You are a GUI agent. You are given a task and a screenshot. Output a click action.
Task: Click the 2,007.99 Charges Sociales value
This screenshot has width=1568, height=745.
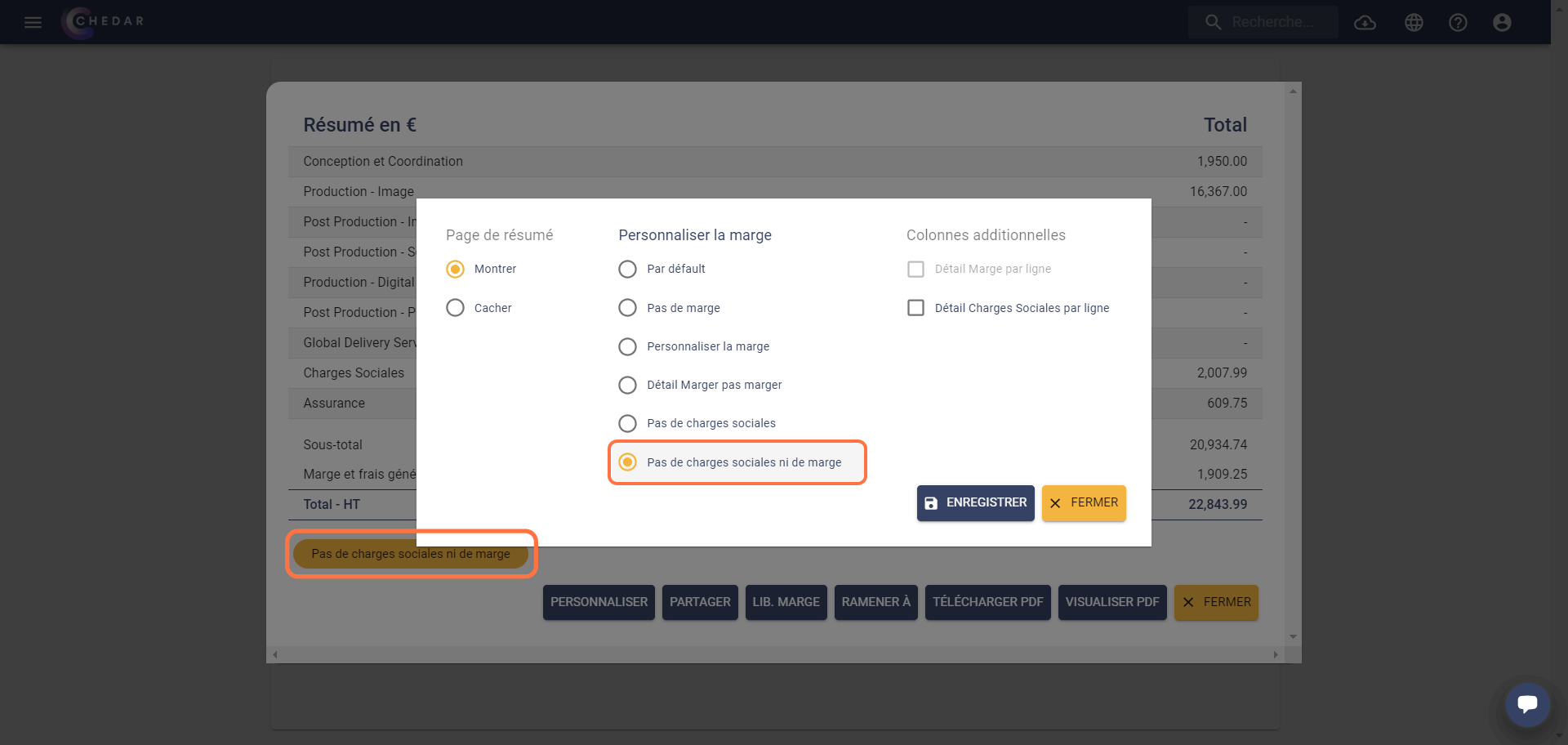[1222, 372]
